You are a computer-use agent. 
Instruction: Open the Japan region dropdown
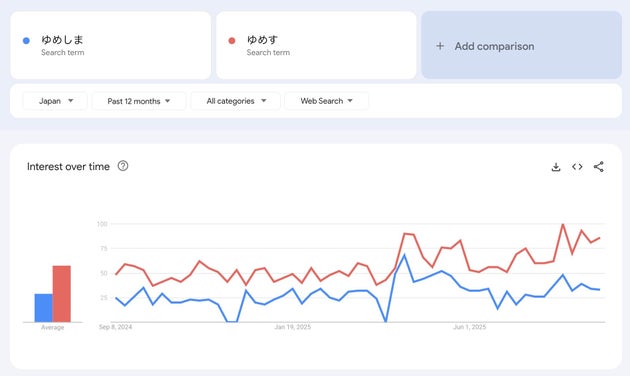click(55, 101)
